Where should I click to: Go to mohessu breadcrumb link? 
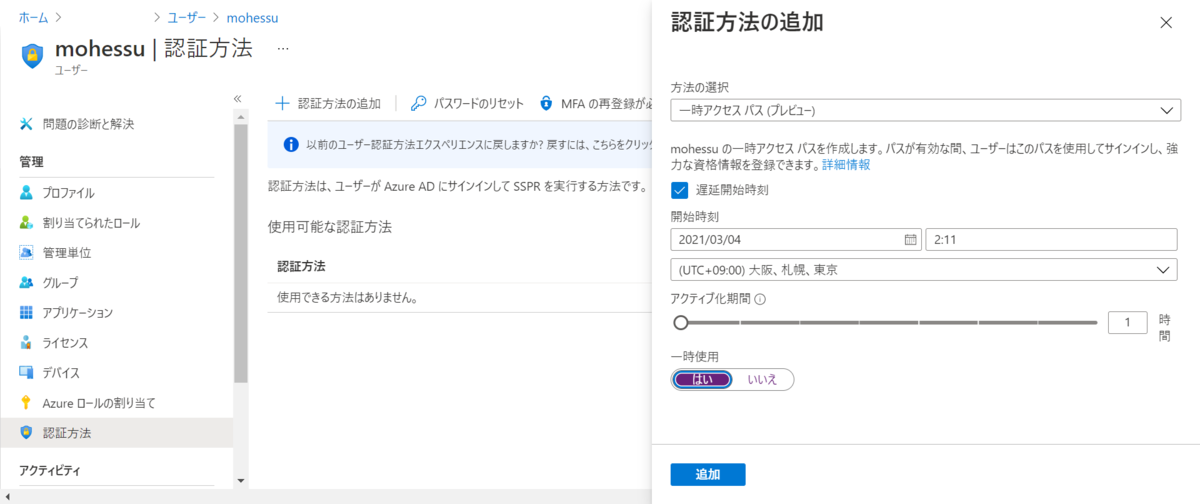click(253, 17)
